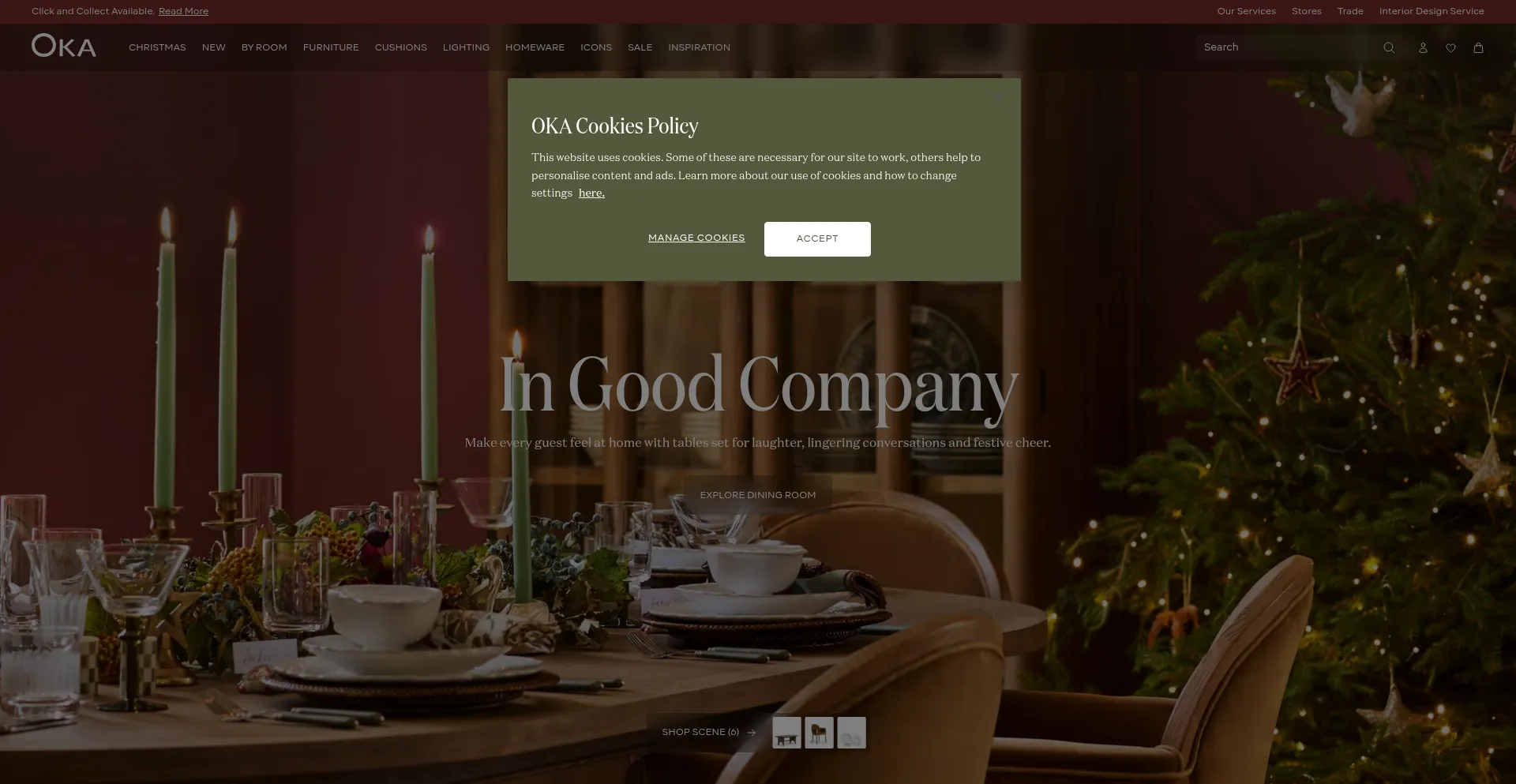Open the wishlist heart icon
1516x784 pixels.
(1450, 48)
